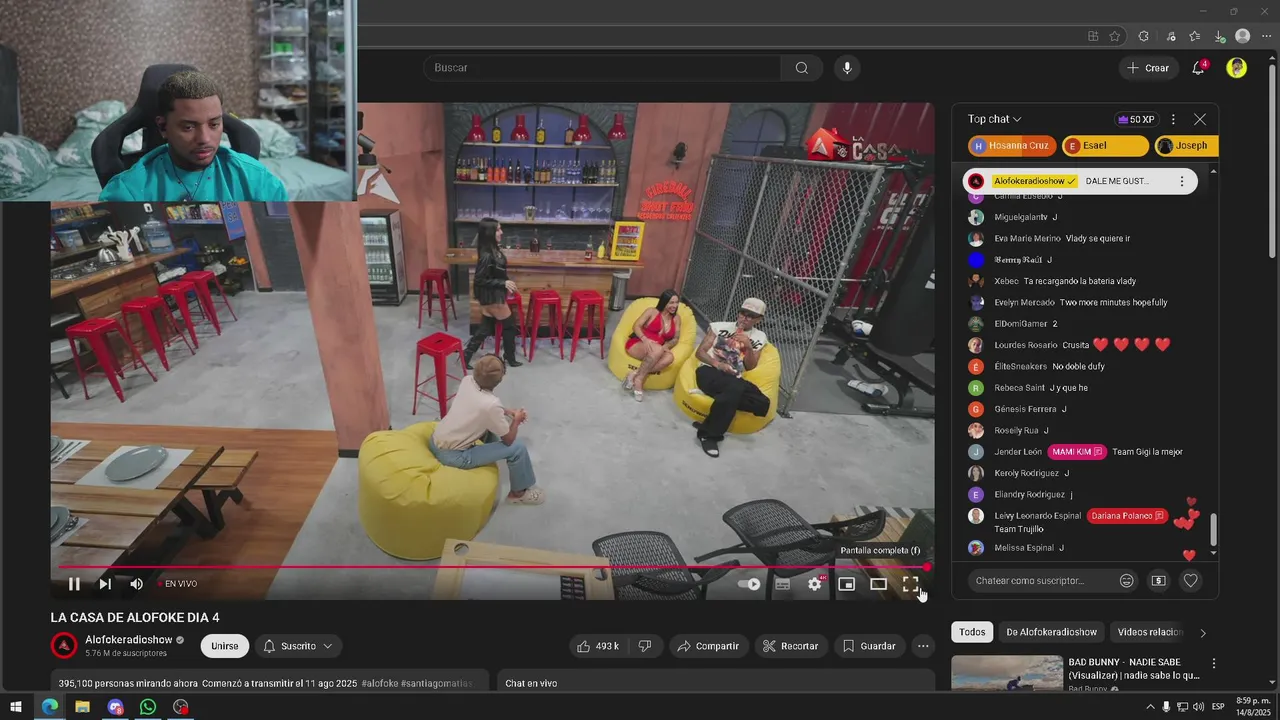Open Alofokeradioshow channel avatar

click(x=64, y=645)
